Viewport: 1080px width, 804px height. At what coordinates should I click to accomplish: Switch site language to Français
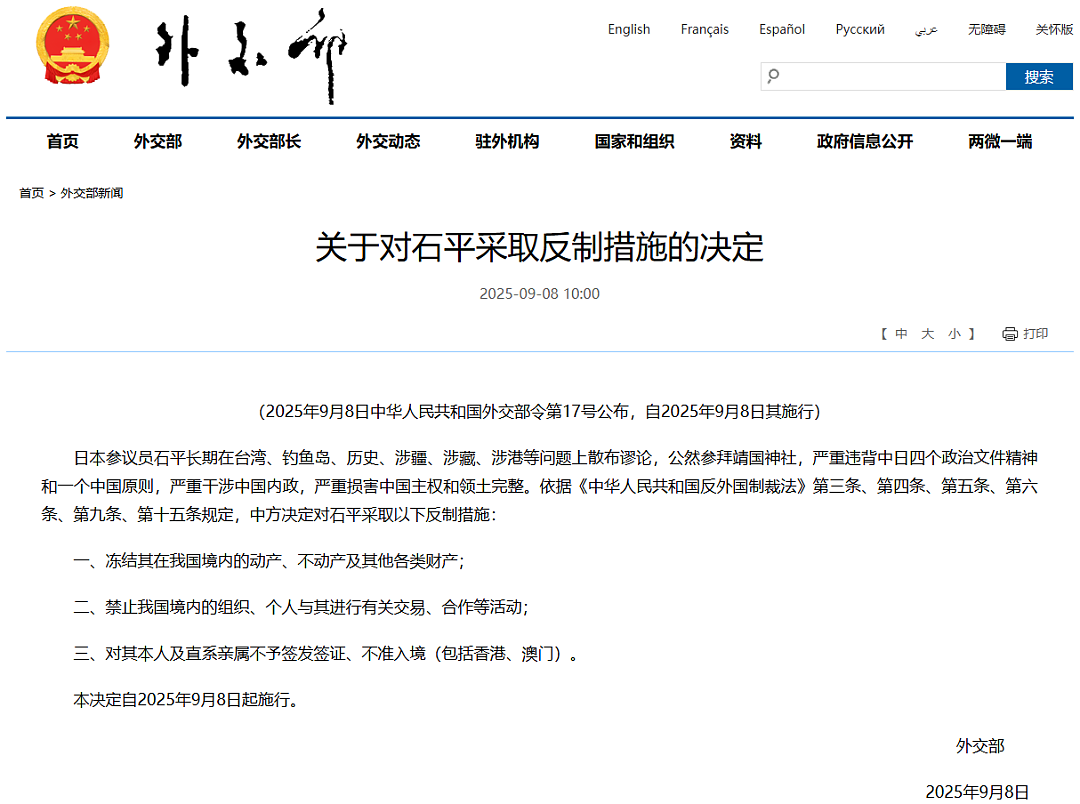[x=704, y=29]
